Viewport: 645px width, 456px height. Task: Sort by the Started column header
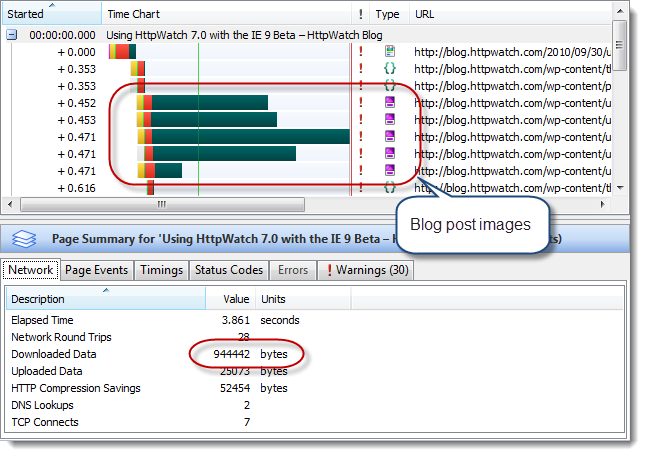click(52, 14)
